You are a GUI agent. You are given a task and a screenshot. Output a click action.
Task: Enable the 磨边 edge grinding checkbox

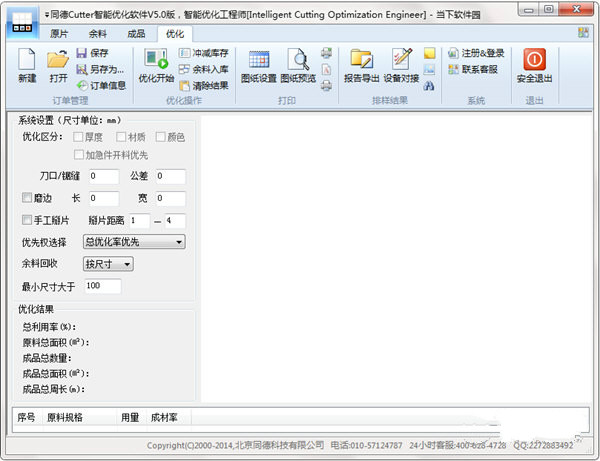(26, 198)
